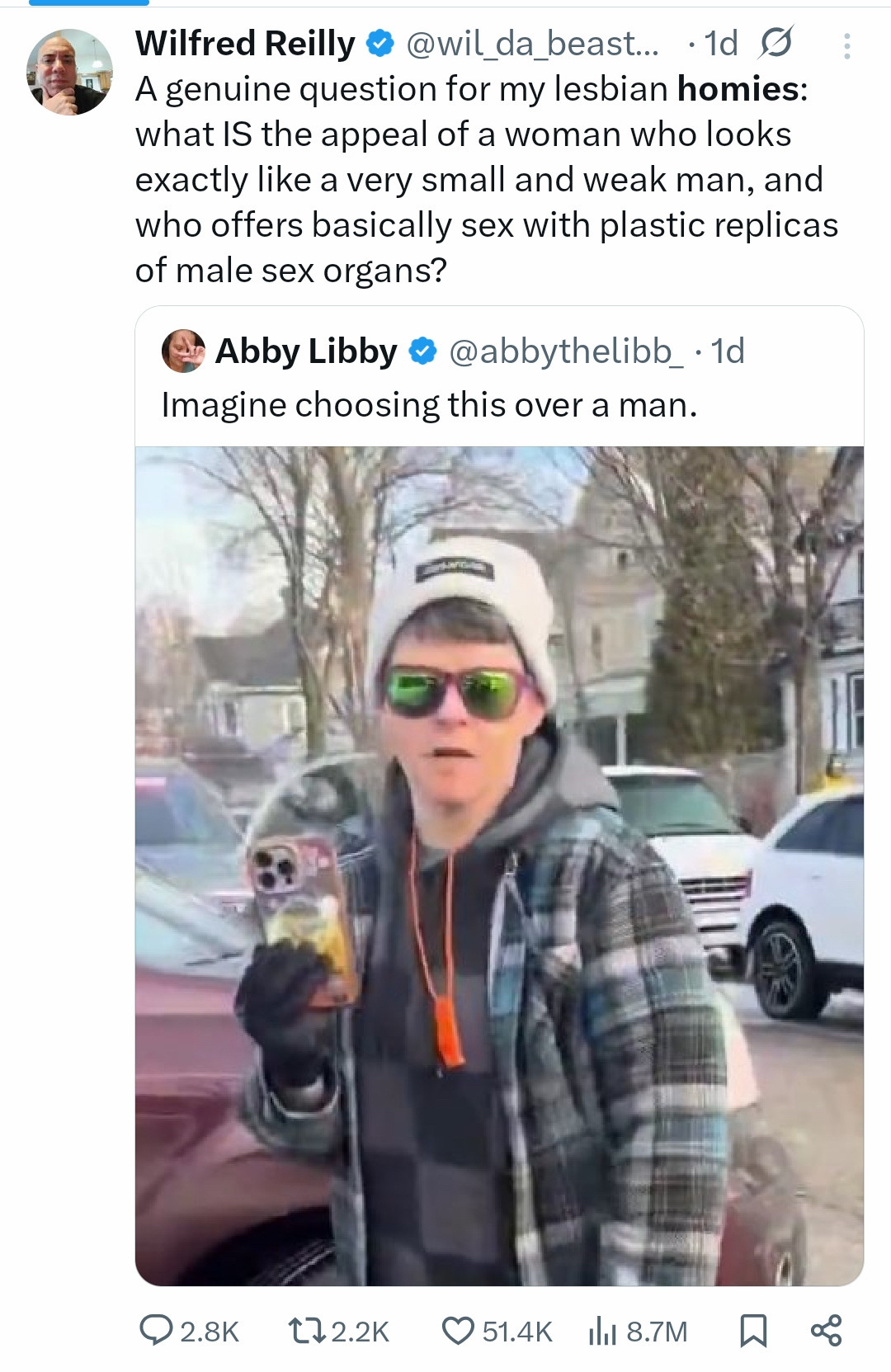Open the reply icon with 2.8K comments
This screenshot has height=1372, width=891.
pos(155,1330)
